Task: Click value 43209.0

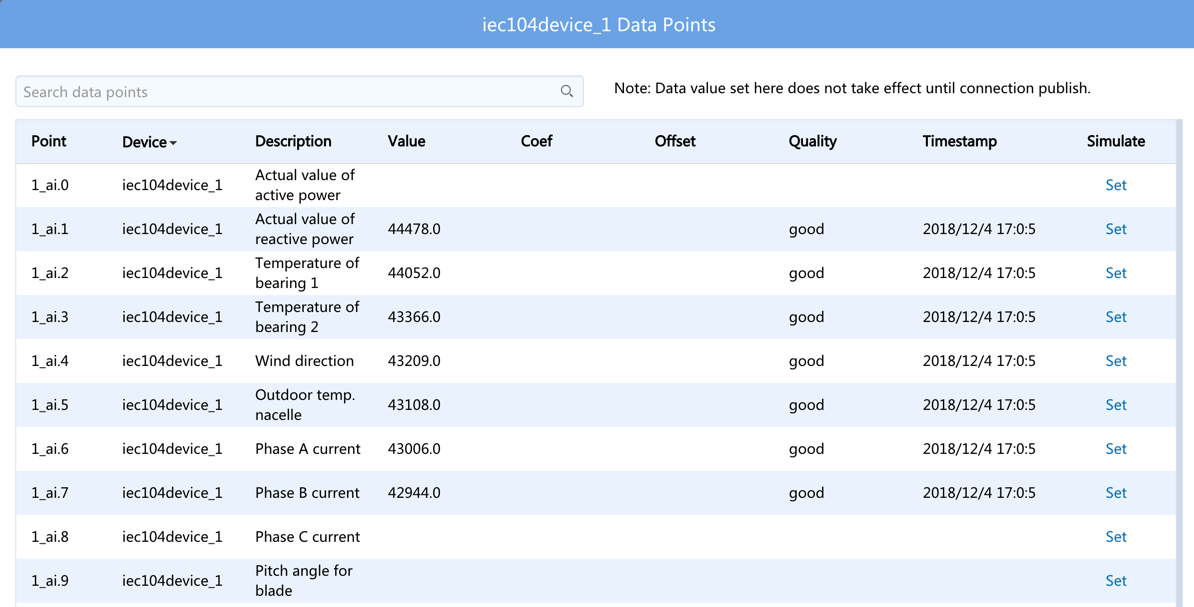Action: (414, 361)
